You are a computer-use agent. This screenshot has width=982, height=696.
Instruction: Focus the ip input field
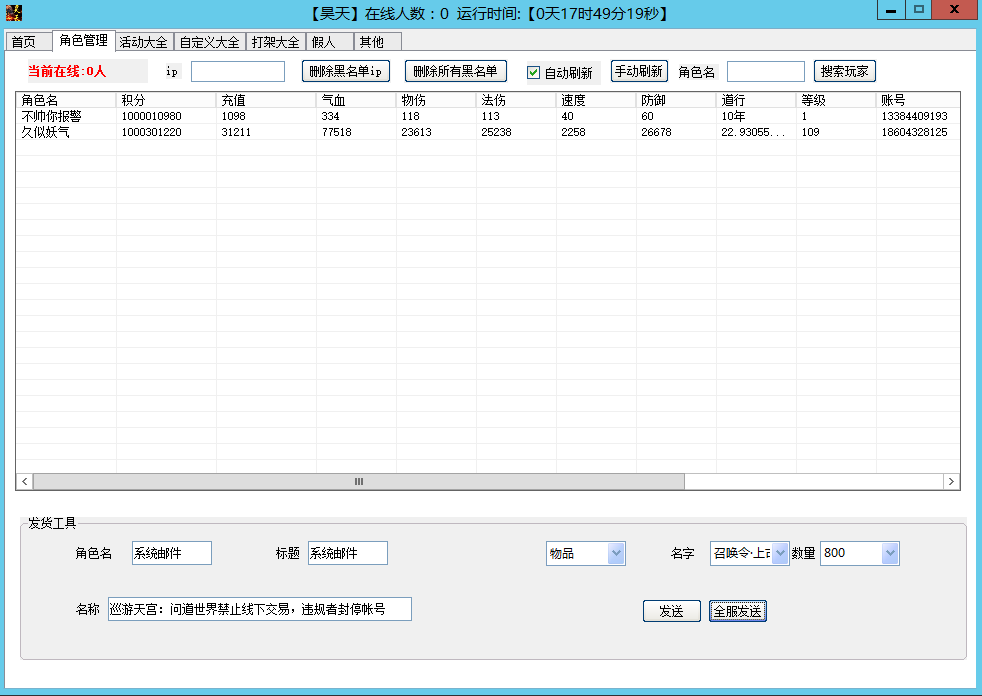coord(238,72)
